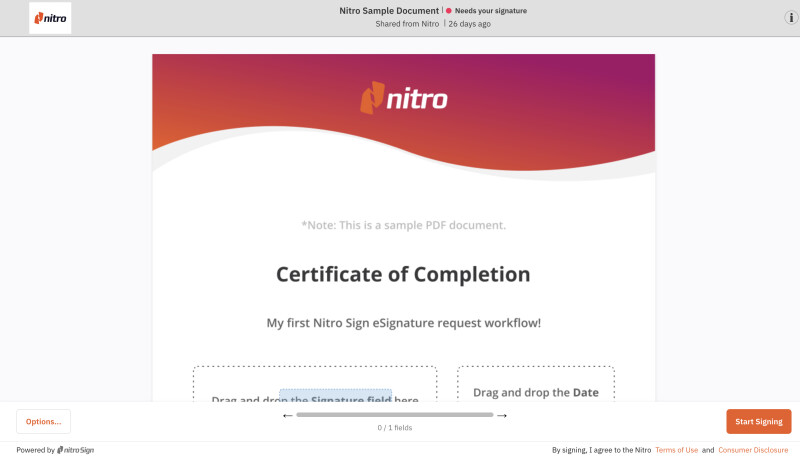Click the nitroSign logo in footer
This screenshot has height=457, width=800.
point(75,450)
